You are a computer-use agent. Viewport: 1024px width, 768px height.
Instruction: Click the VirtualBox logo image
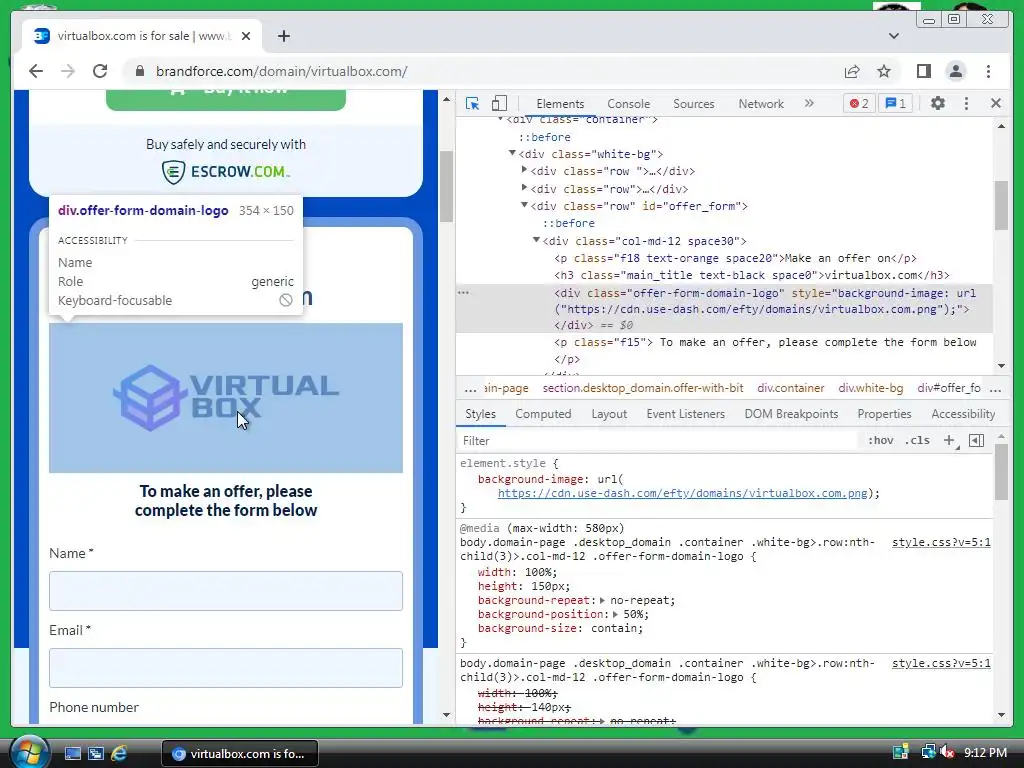[x=226, y=398]
